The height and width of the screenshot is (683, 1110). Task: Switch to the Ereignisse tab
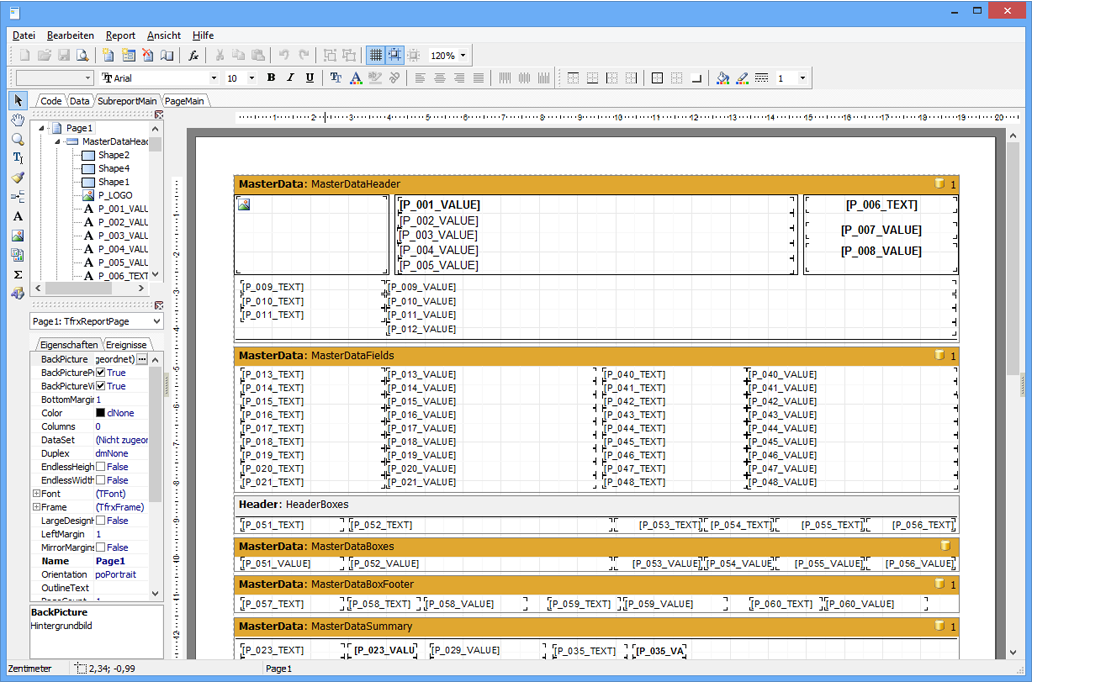click(x=127, y=344)
